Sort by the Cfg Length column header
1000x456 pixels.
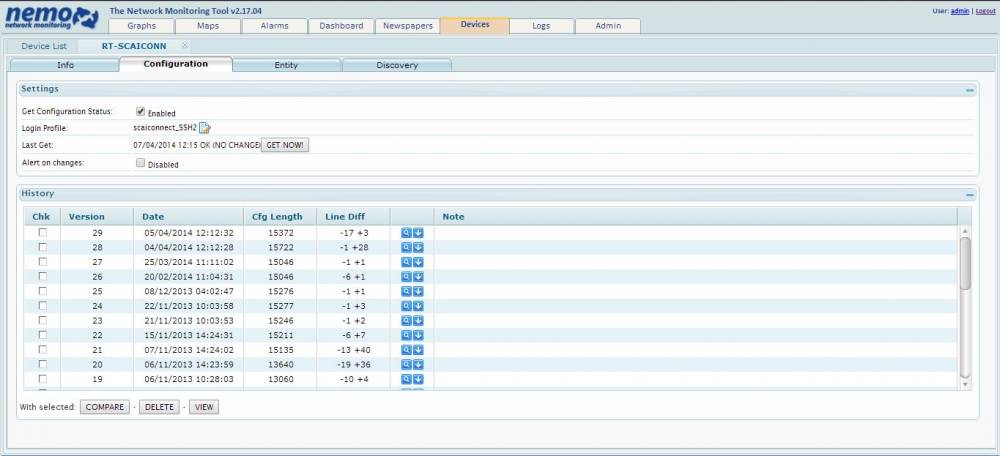tap(280, 216)
